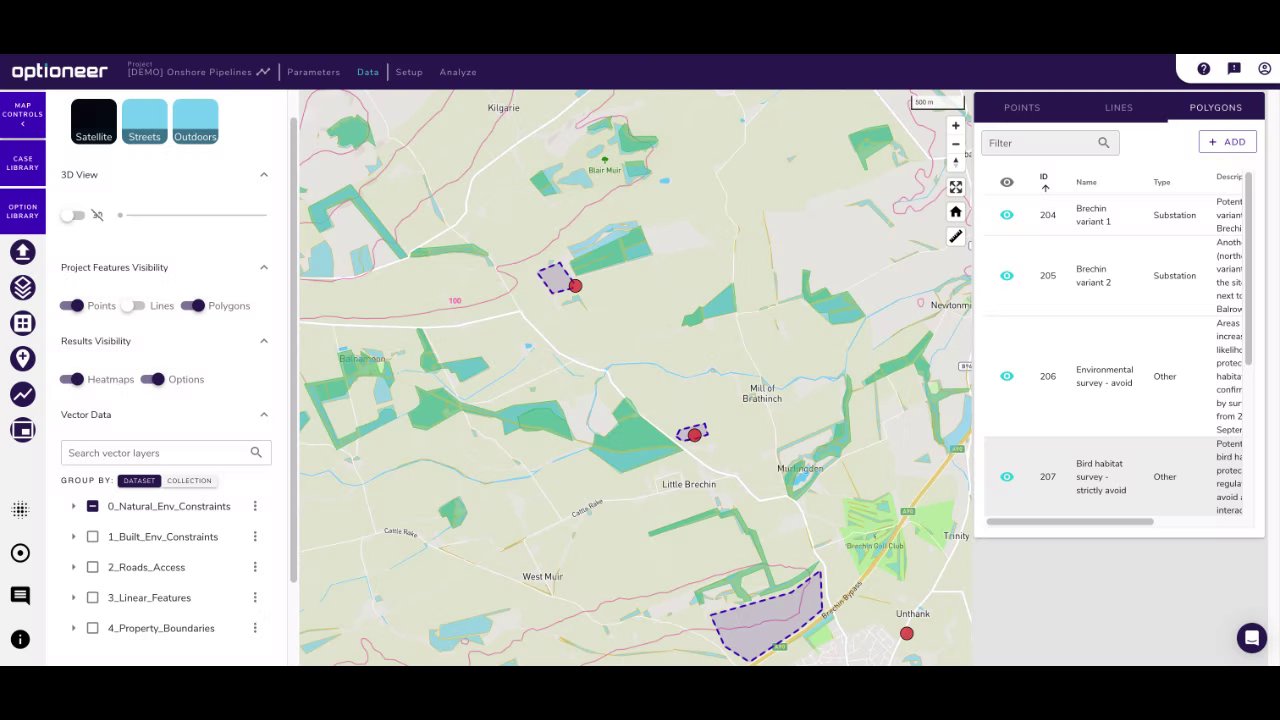The image size is (1280, 720).
Task: Expand 4_Property_Boundaries tree arrow
Action: point(73,628)
